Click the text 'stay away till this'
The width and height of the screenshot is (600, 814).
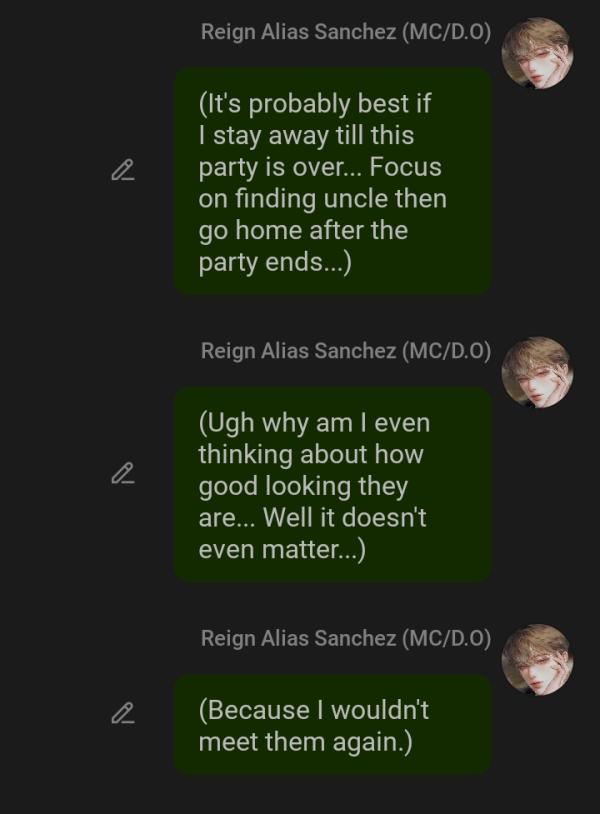pyautogui.click(x=313, y=134)
